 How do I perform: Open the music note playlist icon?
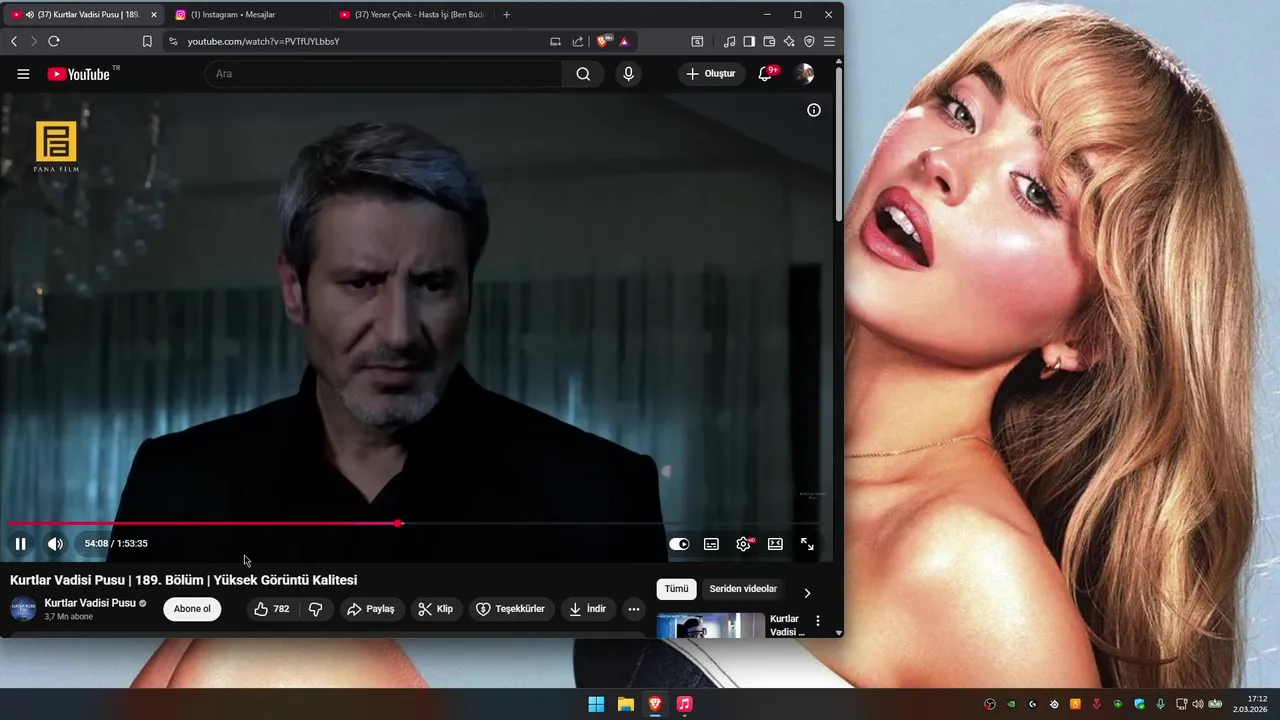coord(729,41)
